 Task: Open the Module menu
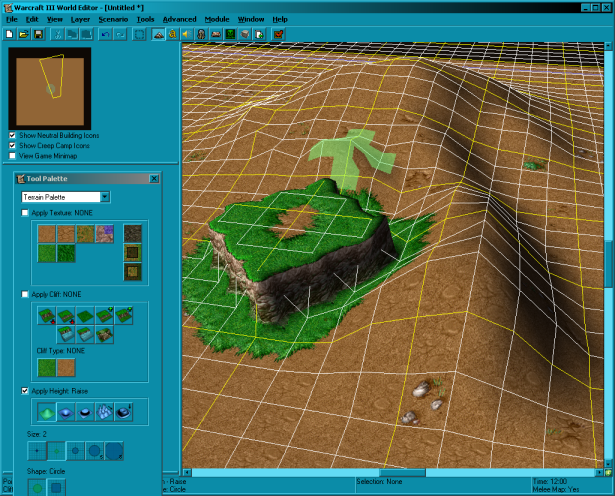(x=217, y=19)
